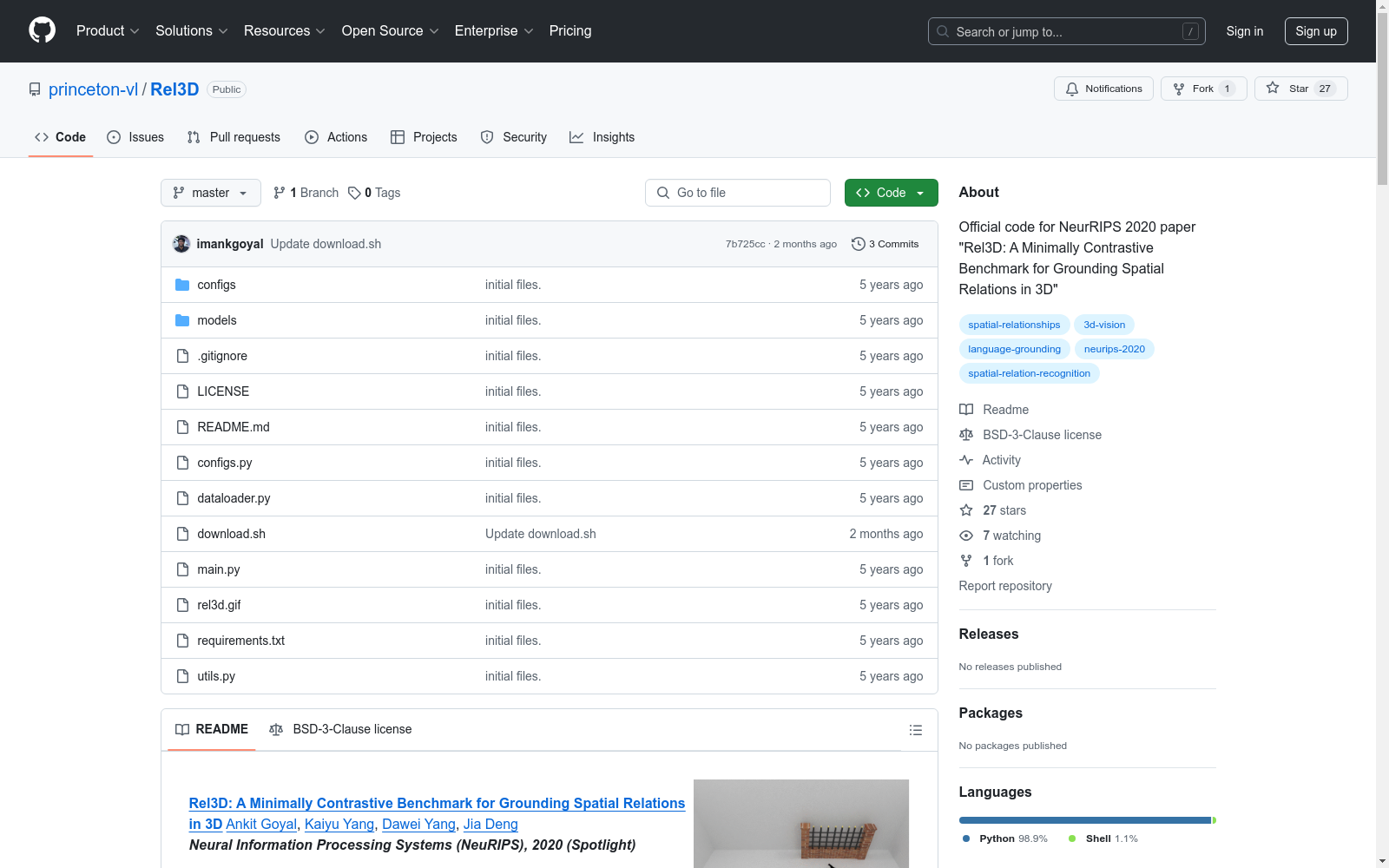Open the princeton-vl owner link

93,89
